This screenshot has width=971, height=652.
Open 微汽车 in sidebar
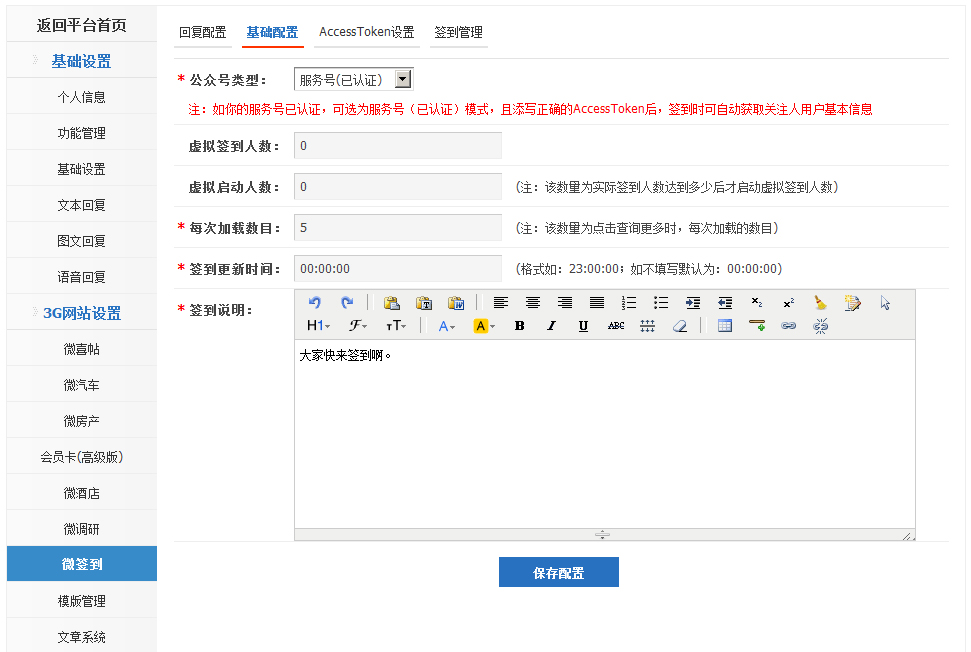pos(81,385)
